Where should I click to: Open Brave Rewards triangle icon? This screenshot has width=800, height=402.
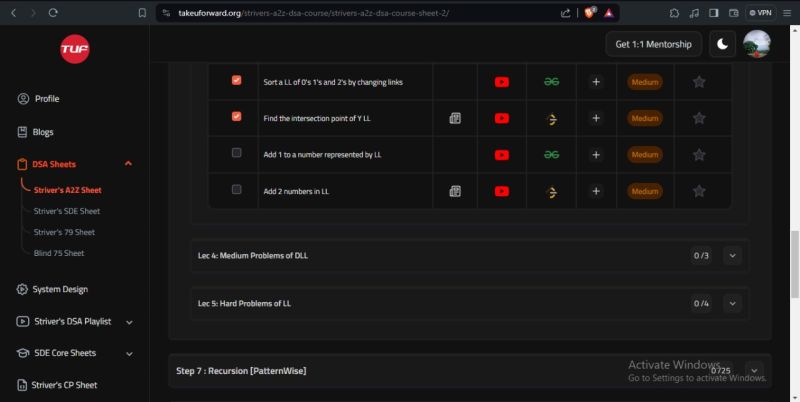click(x=609, y=13)
